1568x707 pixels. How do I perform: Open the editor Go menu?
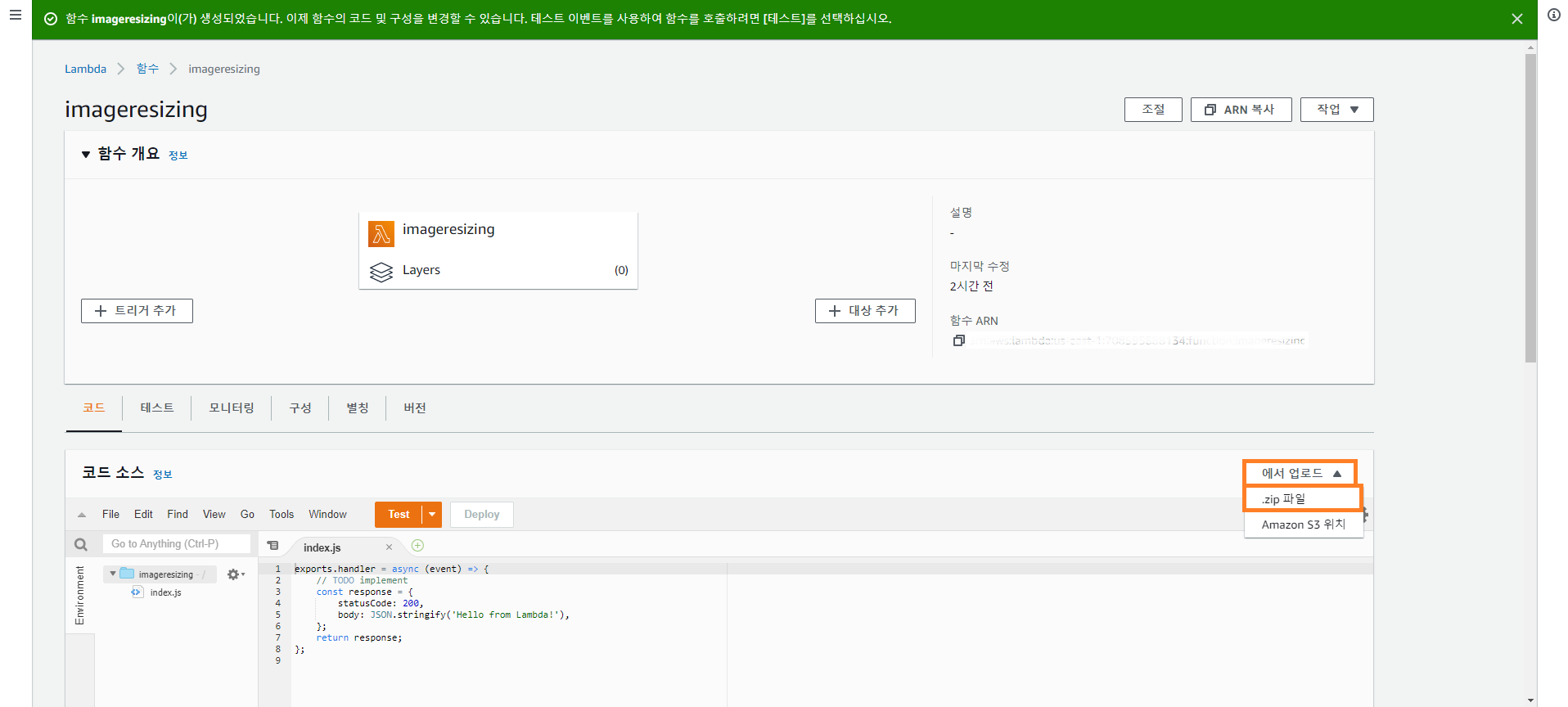[x=247, y=515]
